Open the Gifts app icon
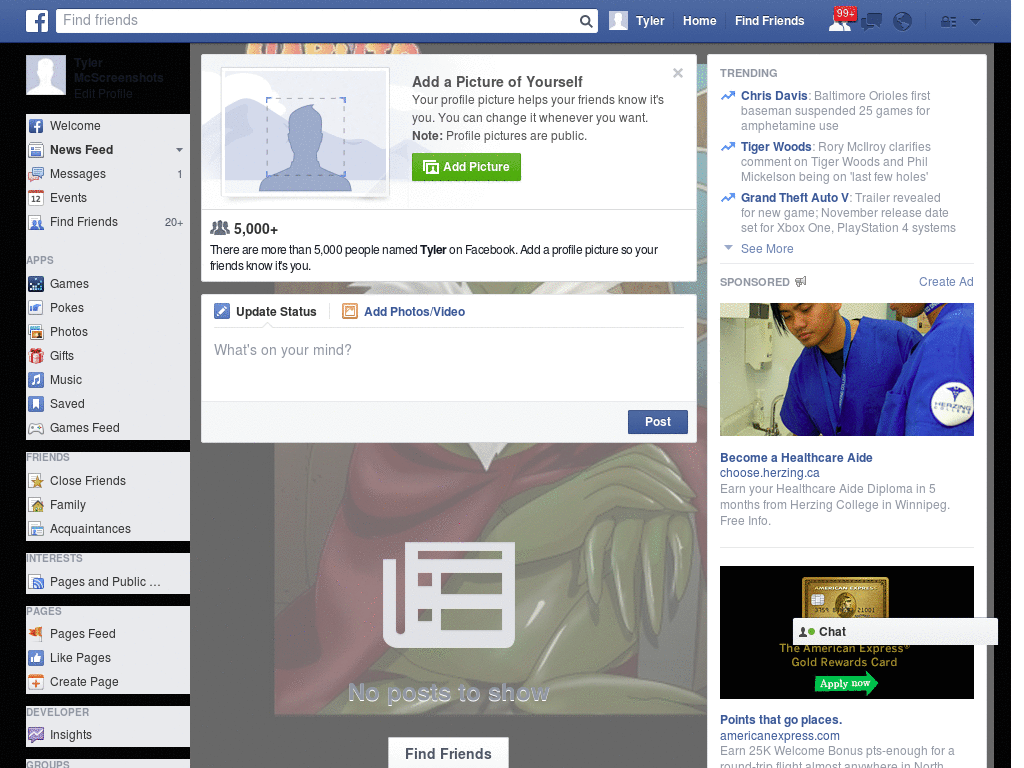This screenshot has width=1024, height=768. click(x=35, y=355)
